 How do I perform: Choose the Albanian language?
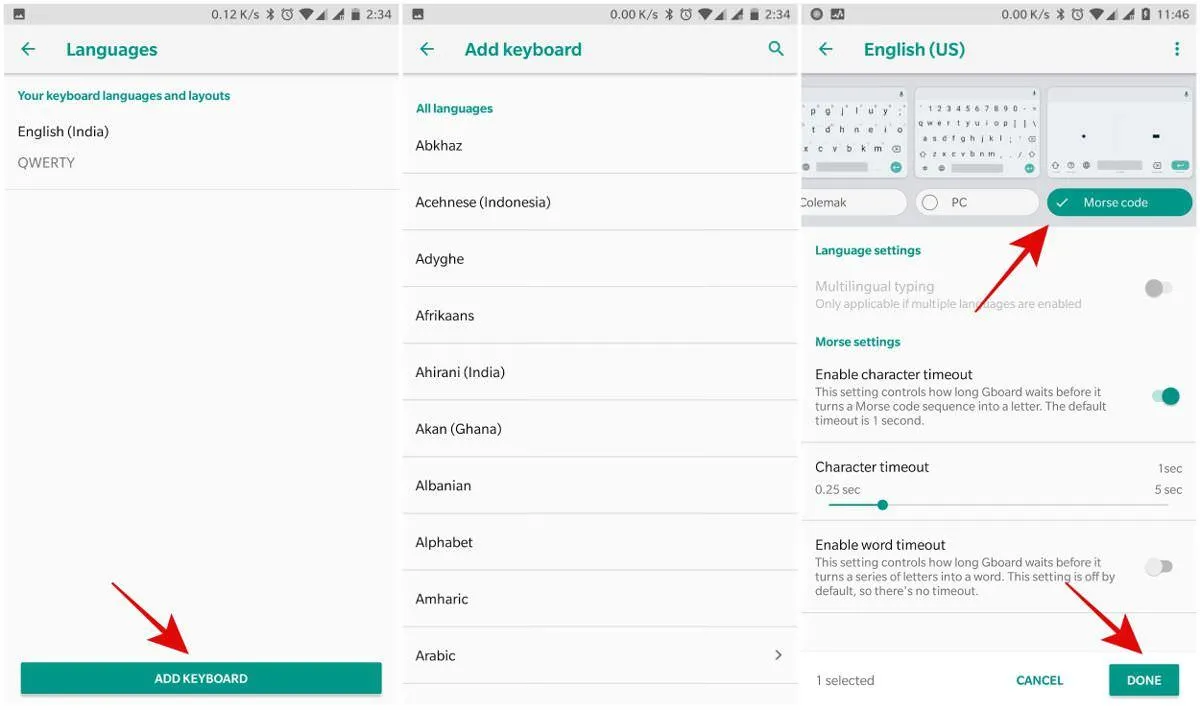600,485
